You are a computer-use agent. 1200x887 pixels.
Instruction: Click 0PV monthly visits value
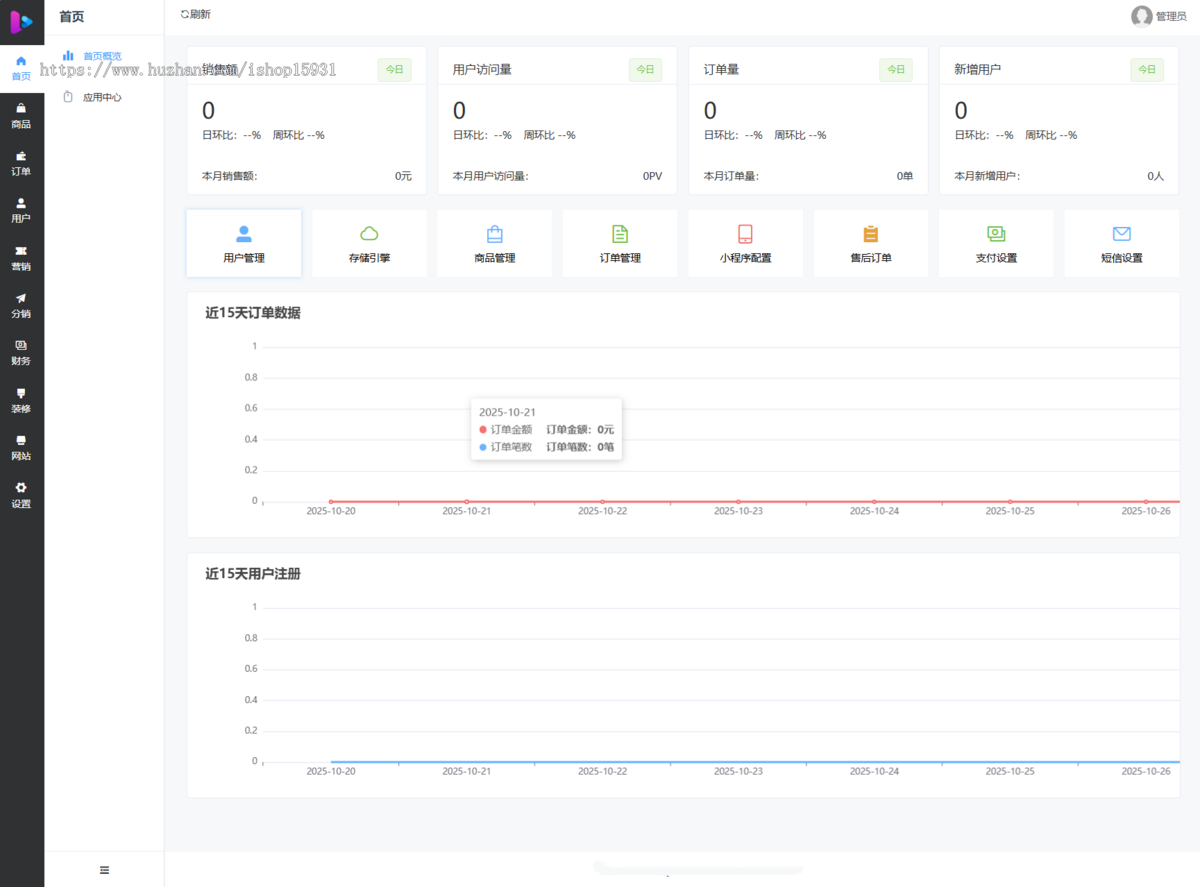click(652, 176)
